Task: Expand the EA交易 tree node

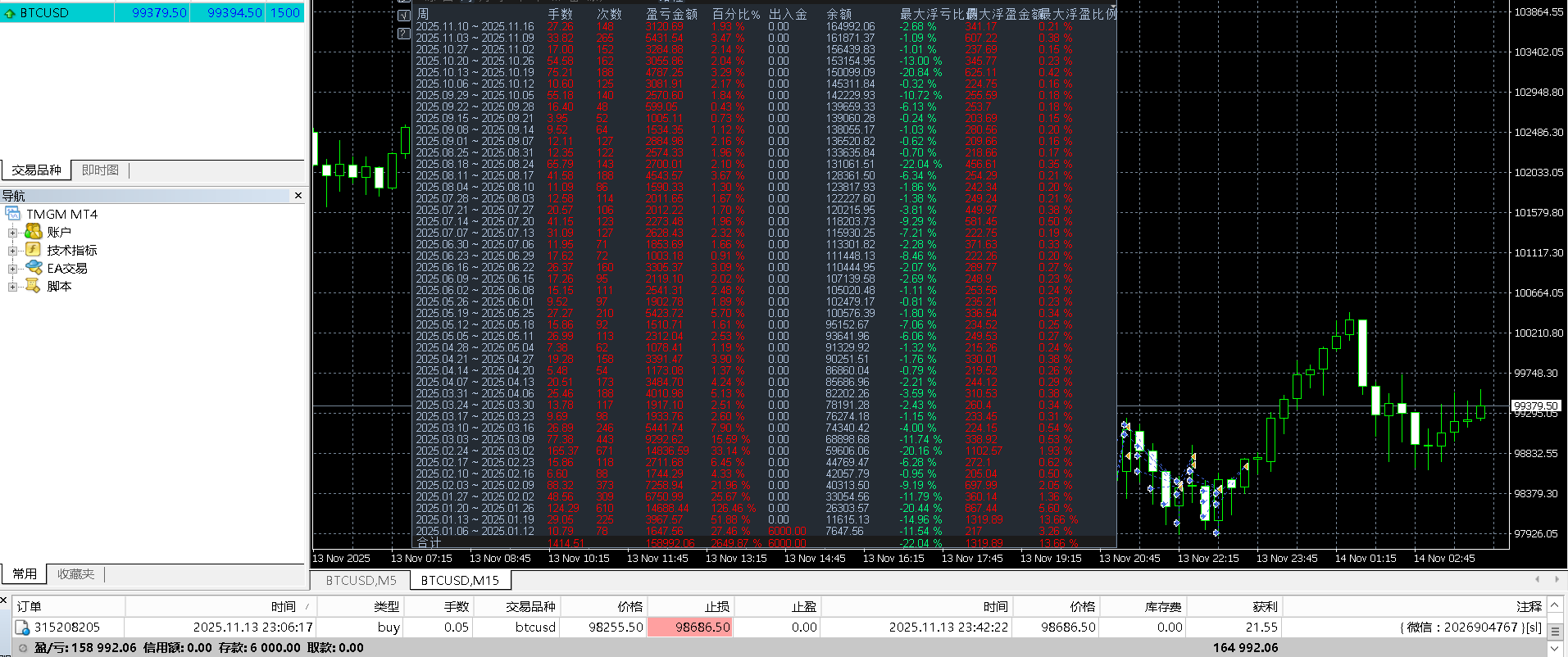Action: coord(12,269)
